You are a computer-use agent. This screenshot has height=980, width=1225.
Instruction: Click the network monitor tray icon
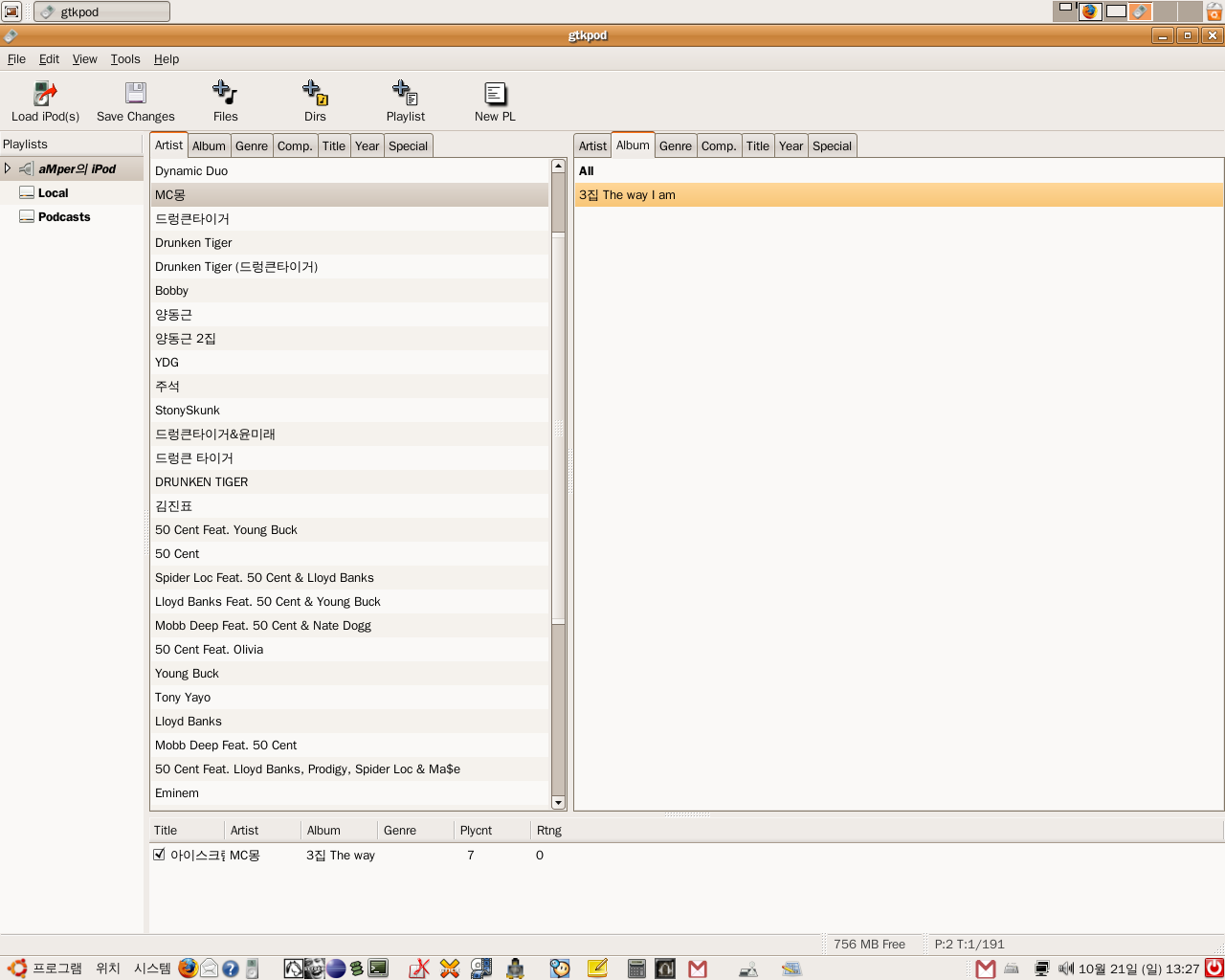click(x=1042, y=969)
